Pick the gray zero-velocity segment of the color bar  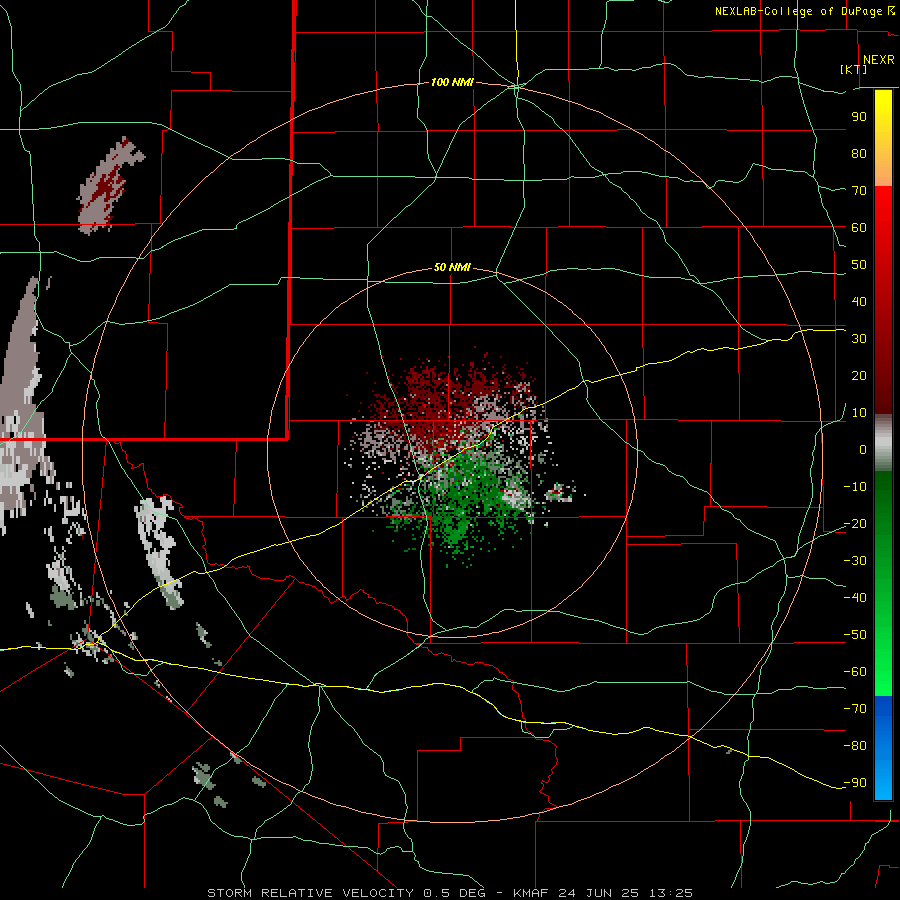(x=883, y=445)
